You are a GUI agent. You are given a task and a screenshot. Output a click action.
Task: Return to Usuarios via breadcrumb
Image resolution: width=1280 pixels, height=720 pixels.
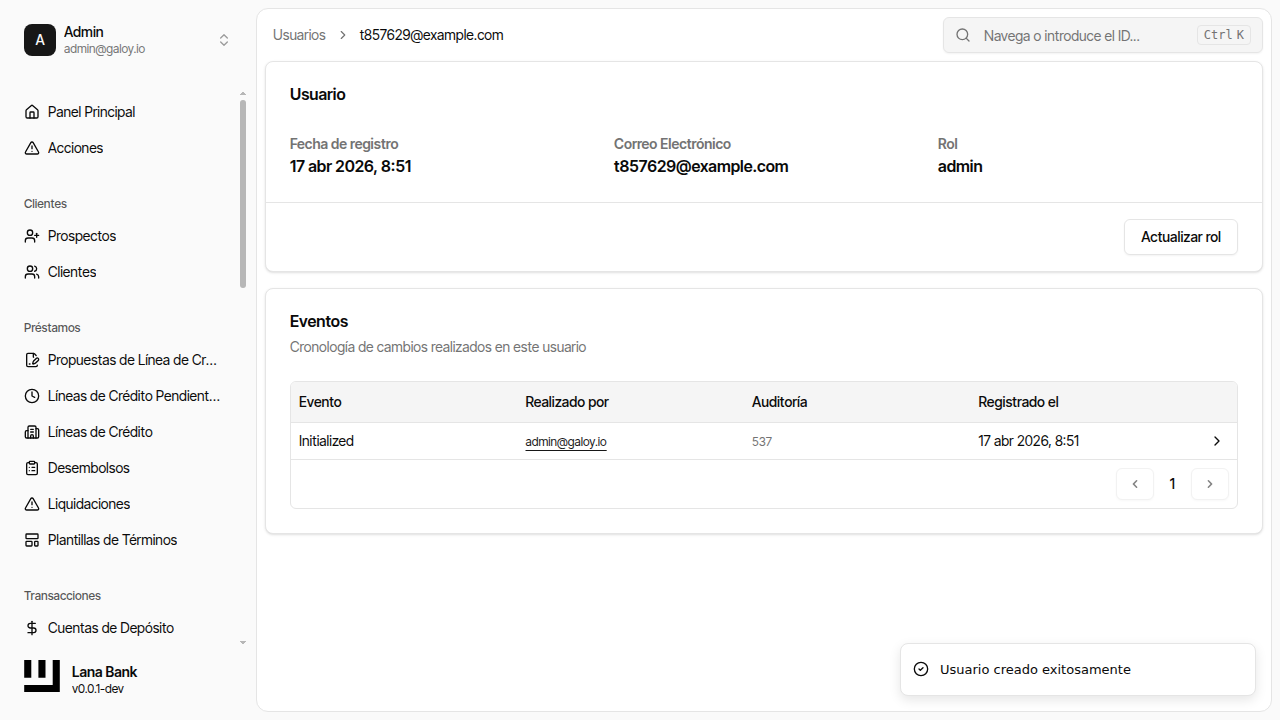pyautogui.click(x=299, y=35)
